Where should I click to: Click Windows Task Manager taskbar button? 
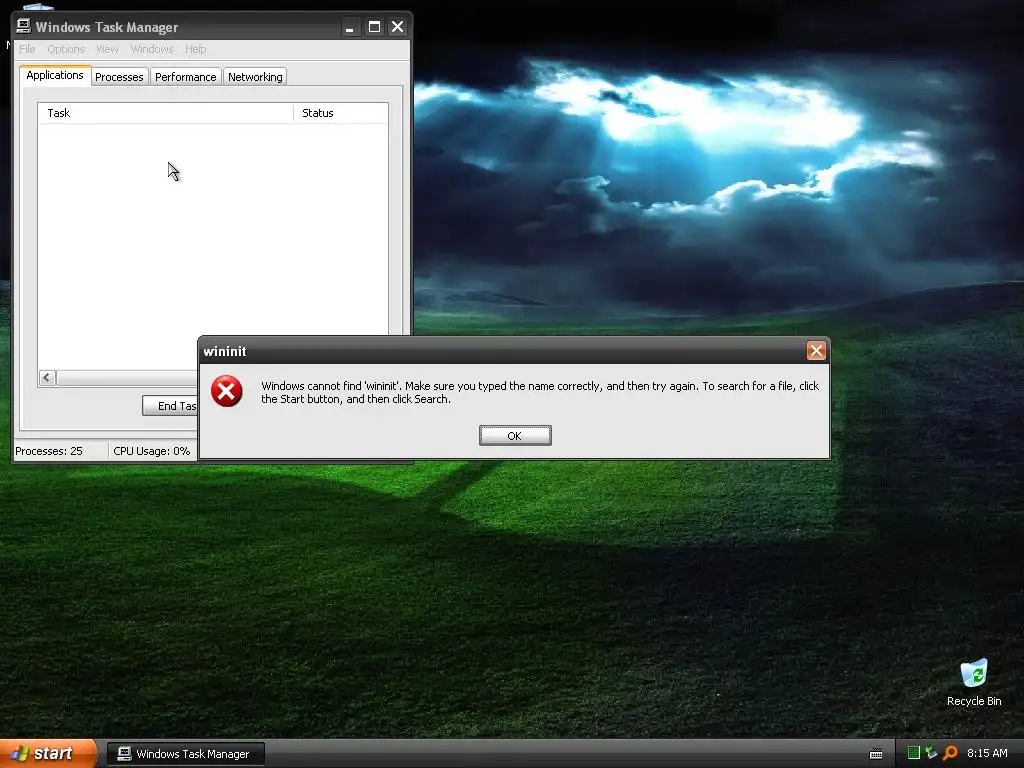[185, 754]
